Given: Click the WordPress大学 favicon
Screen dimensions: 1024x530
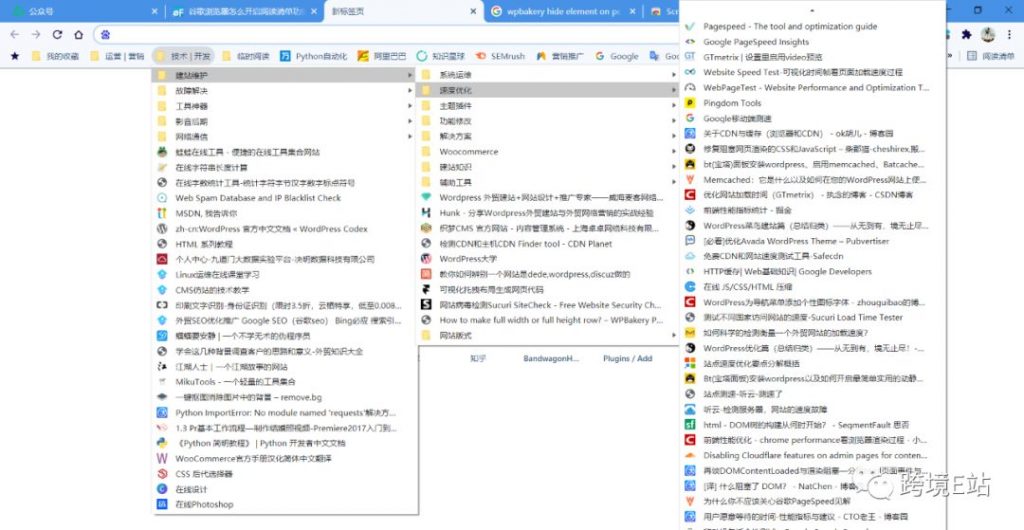Looking at the screenshot, I should click(426, 259).
